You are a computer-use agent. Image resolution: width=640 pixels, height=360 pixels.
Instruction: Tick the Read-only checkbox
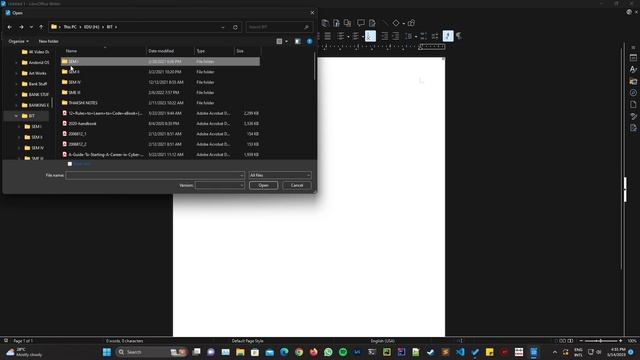click(x=70, y=164)
